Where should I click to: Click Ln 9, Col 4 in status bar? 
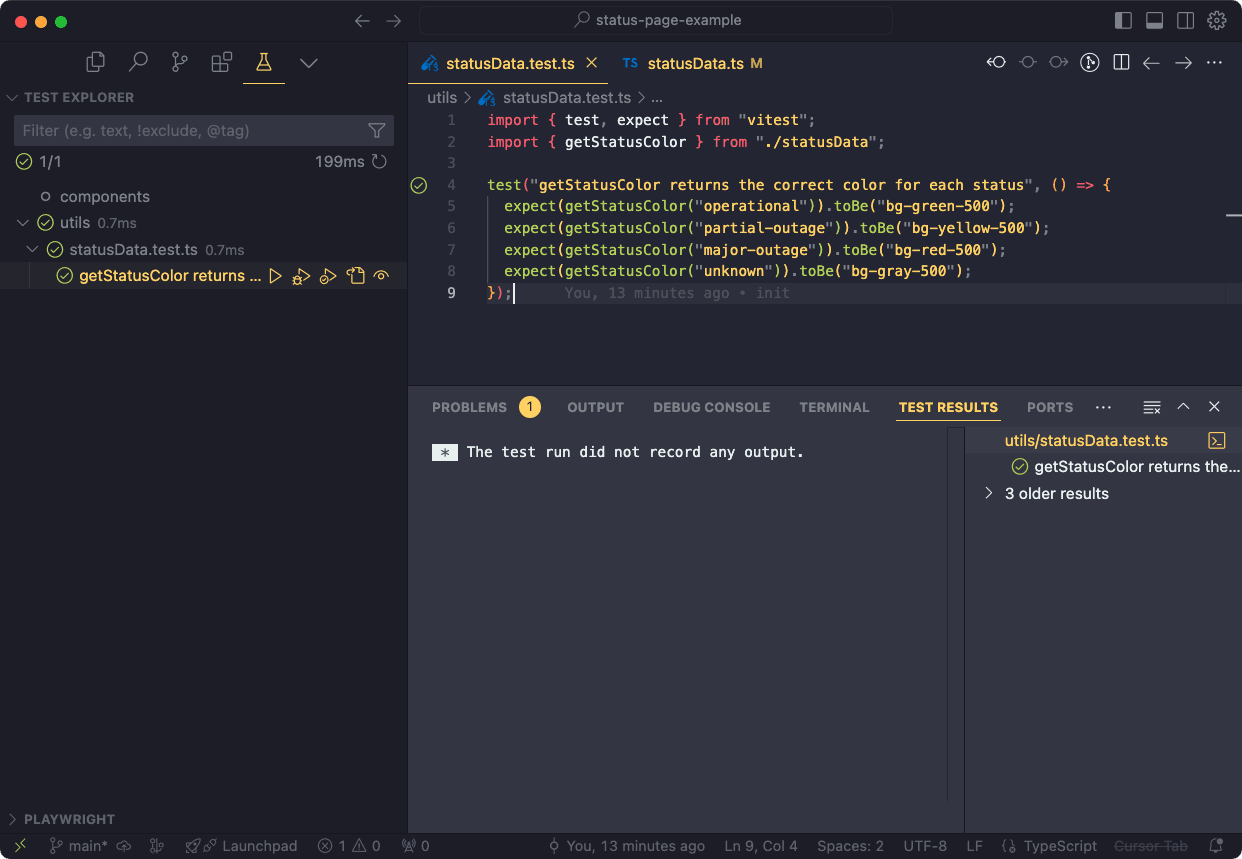[760, 845]
